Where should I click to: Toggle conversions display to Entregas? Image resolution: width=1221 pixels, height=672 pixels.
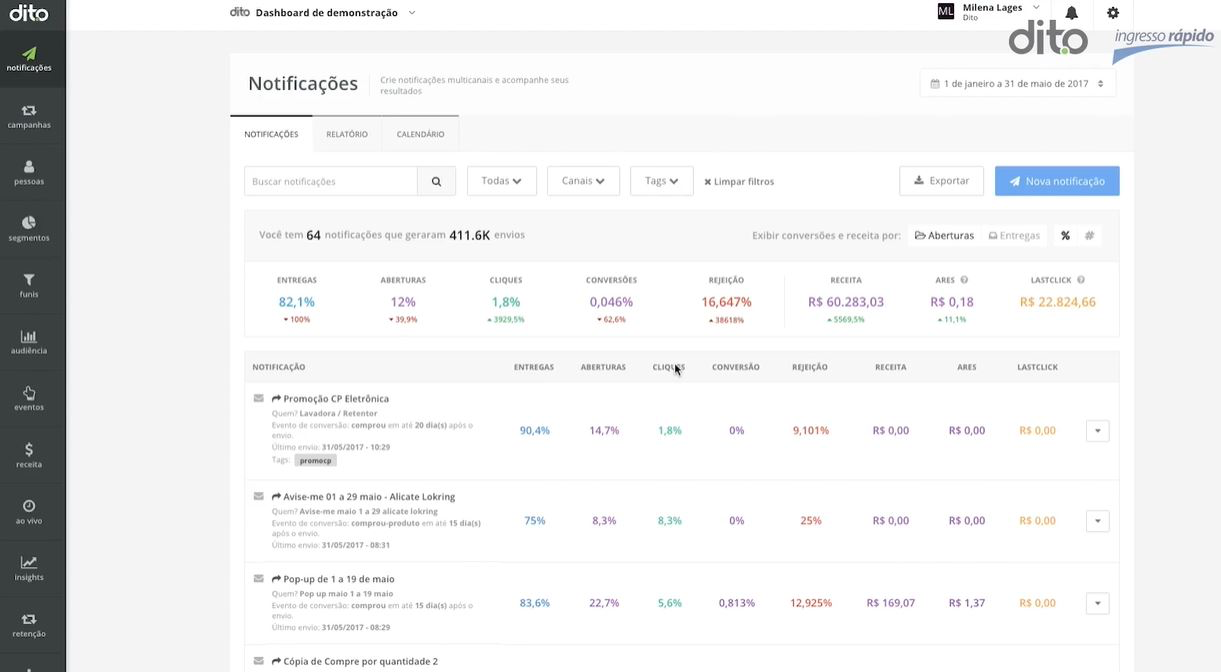(x=1013, y=235)
